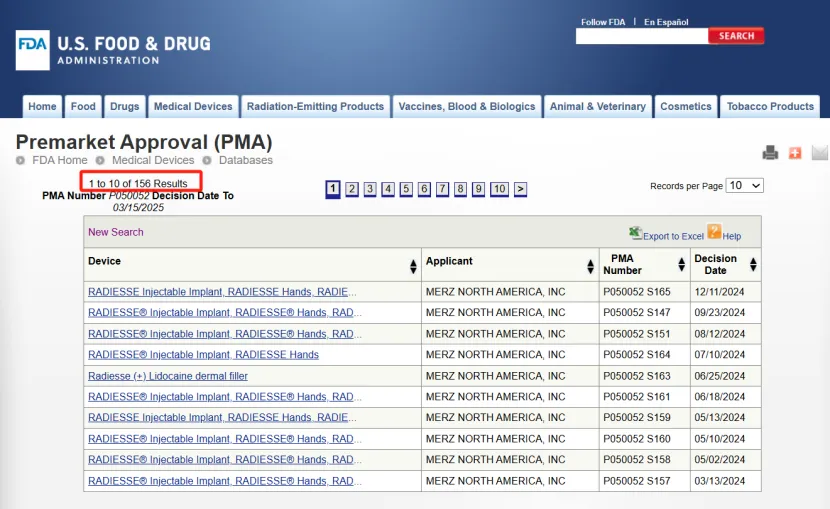Go to results page 5
Screen dimensions: 830x509
406,189
